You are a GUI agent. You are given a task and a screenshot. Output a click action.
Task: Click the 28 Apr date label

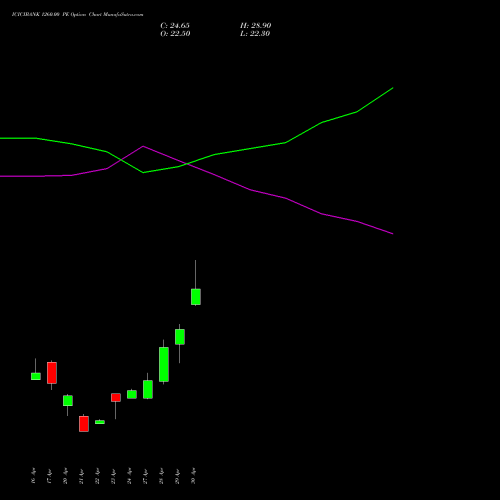(x=161, y=476)
